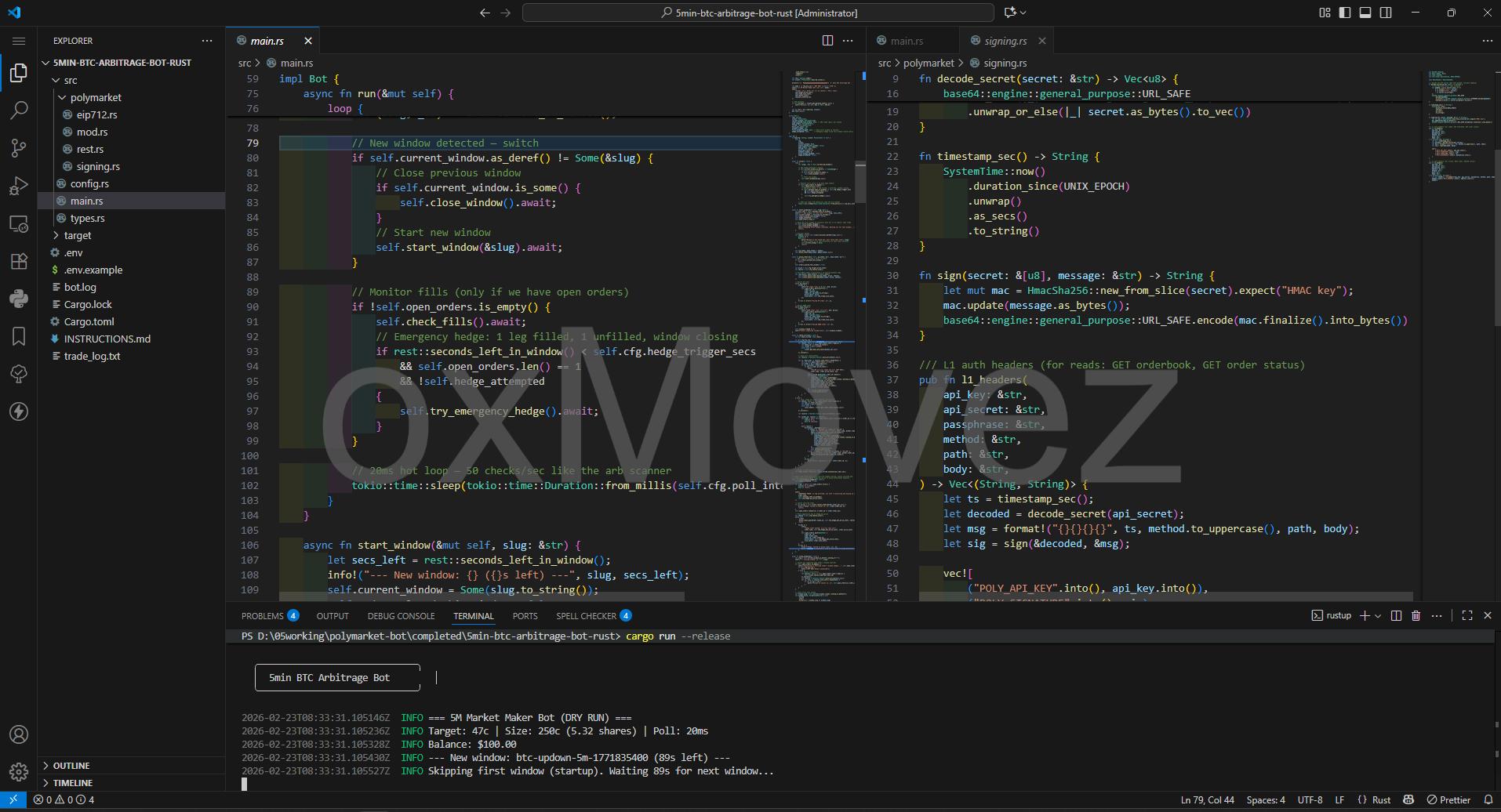Screen dimensions: 1501x812
Task: Switch to the OUTPUT panel tab
Action: [x=333, y=616]
